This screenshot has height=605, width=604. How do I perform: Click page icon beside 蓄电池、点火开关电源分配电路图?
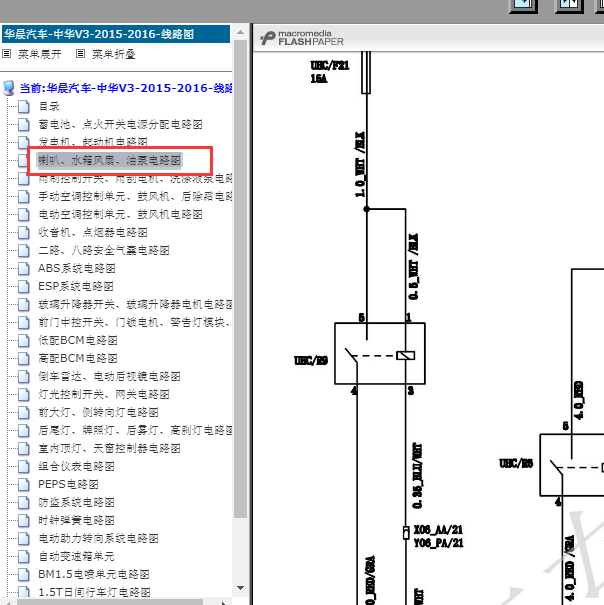[x=24, y=124]
